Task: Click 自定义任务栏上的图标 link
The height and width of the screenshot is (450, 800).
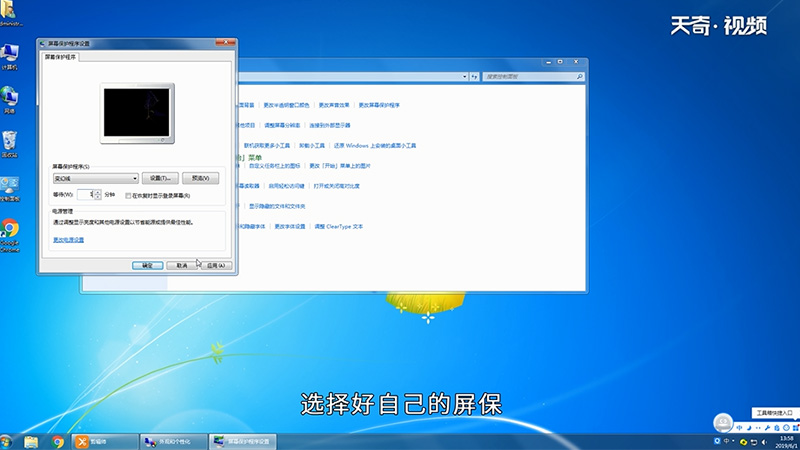Action: click(x=274, y=166)
